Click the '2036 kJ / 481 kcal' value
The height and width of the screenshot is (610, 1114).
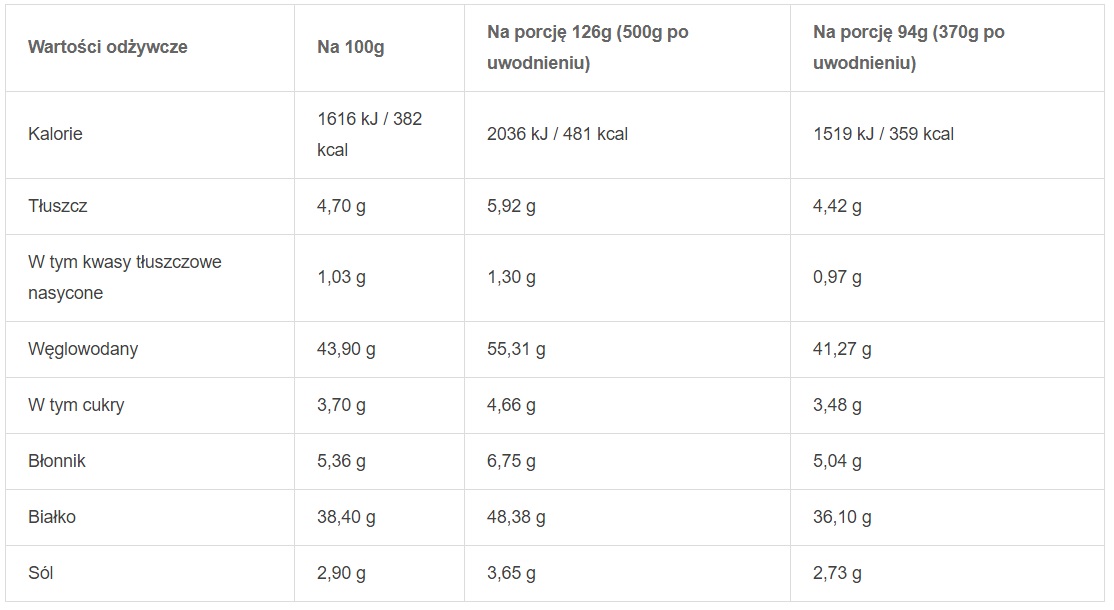coord(558,134)
